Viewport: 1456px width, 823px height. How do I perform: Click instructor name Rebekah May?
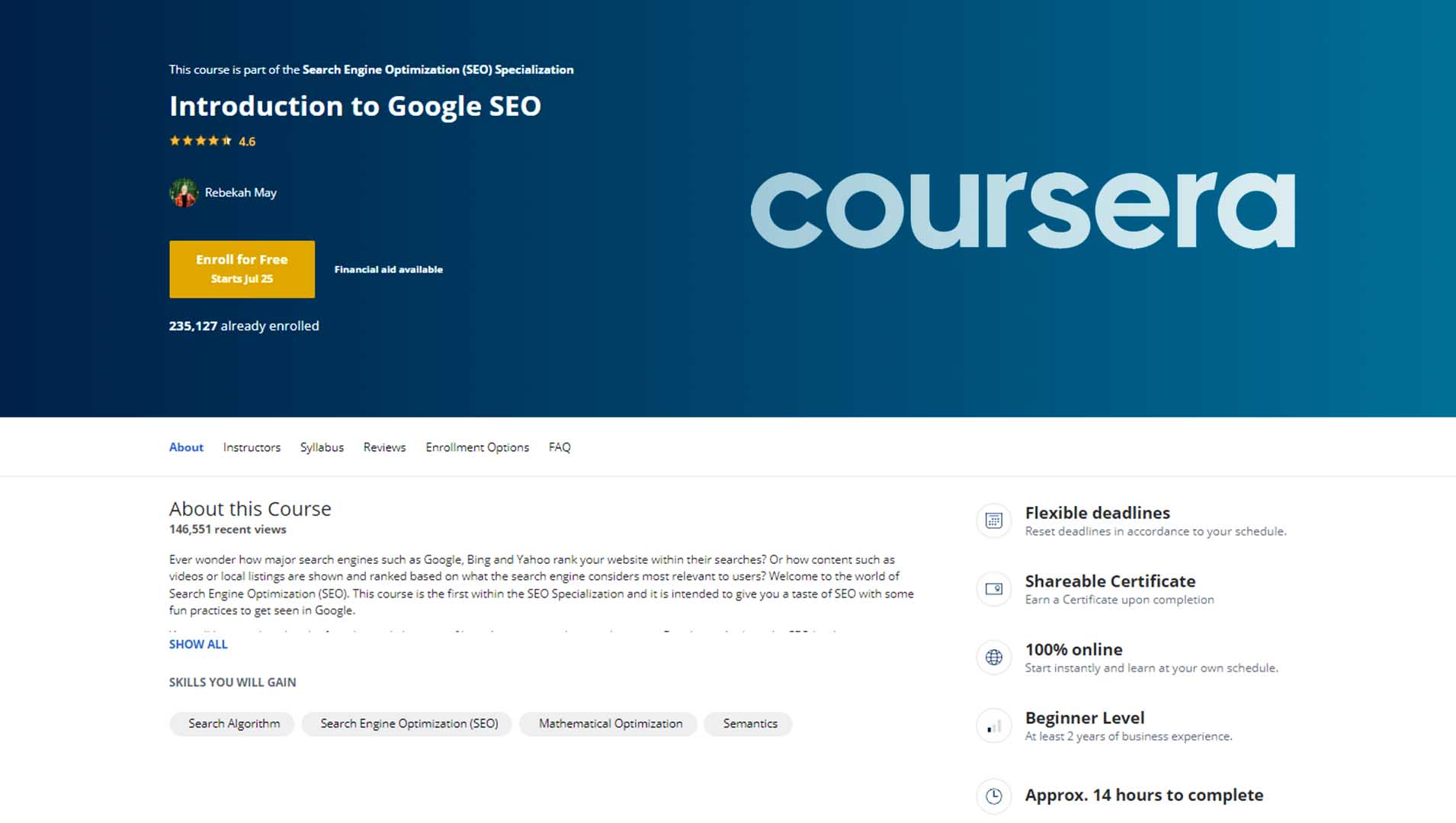240,193
